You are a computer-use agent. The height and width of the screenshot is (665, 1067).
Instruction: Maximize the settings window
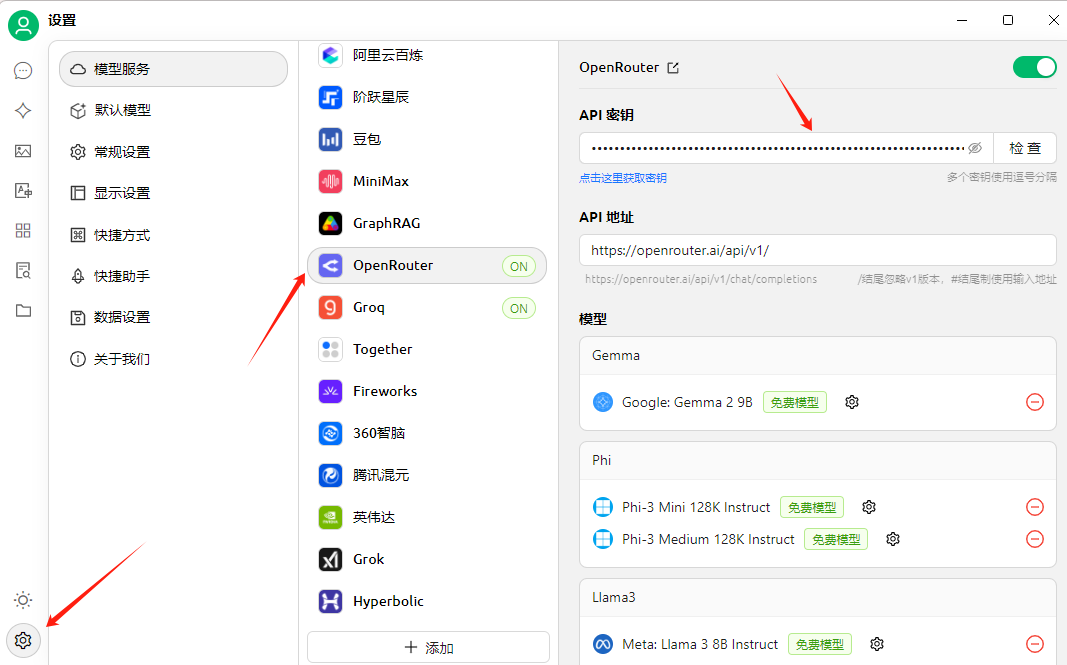(x=1008, y=20)
